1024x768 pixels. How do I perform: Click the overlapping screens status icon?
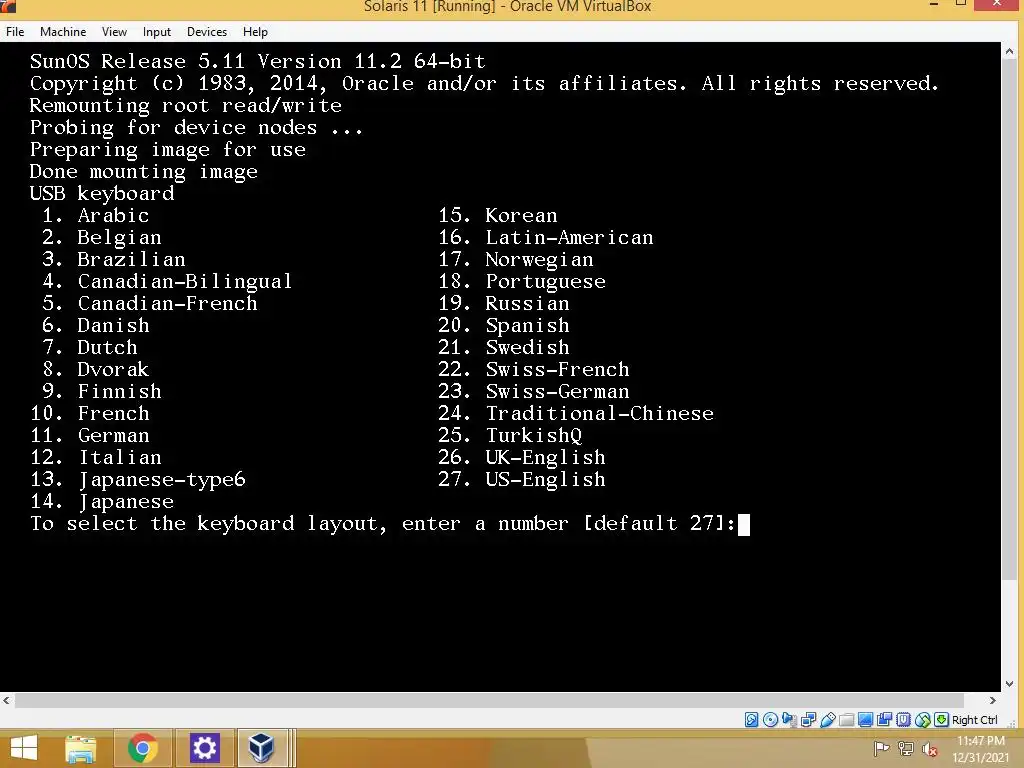(884, 720)
